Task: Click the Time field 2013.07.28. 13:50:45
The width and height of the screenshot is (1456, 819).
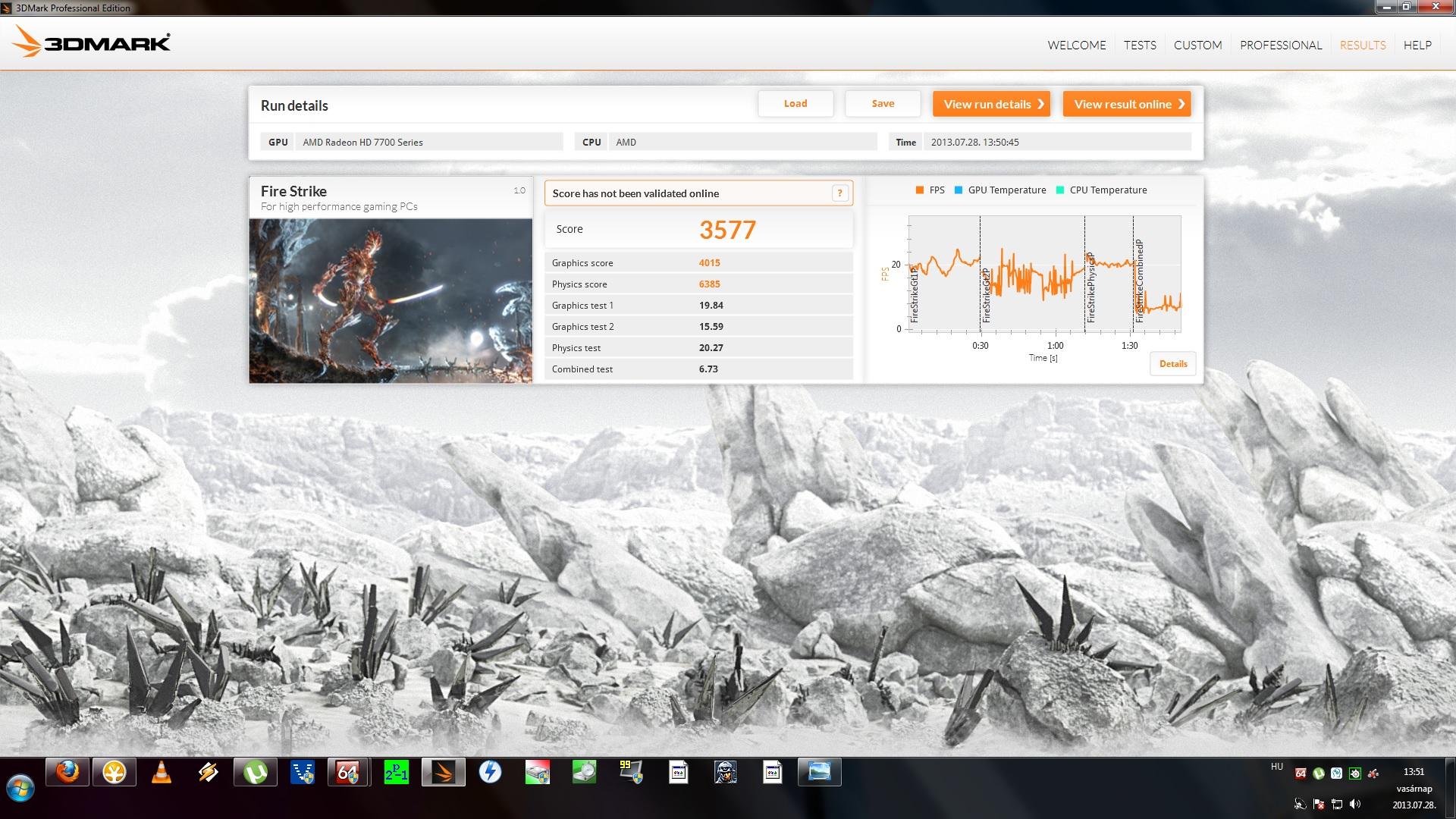Action: (1057, 142)
